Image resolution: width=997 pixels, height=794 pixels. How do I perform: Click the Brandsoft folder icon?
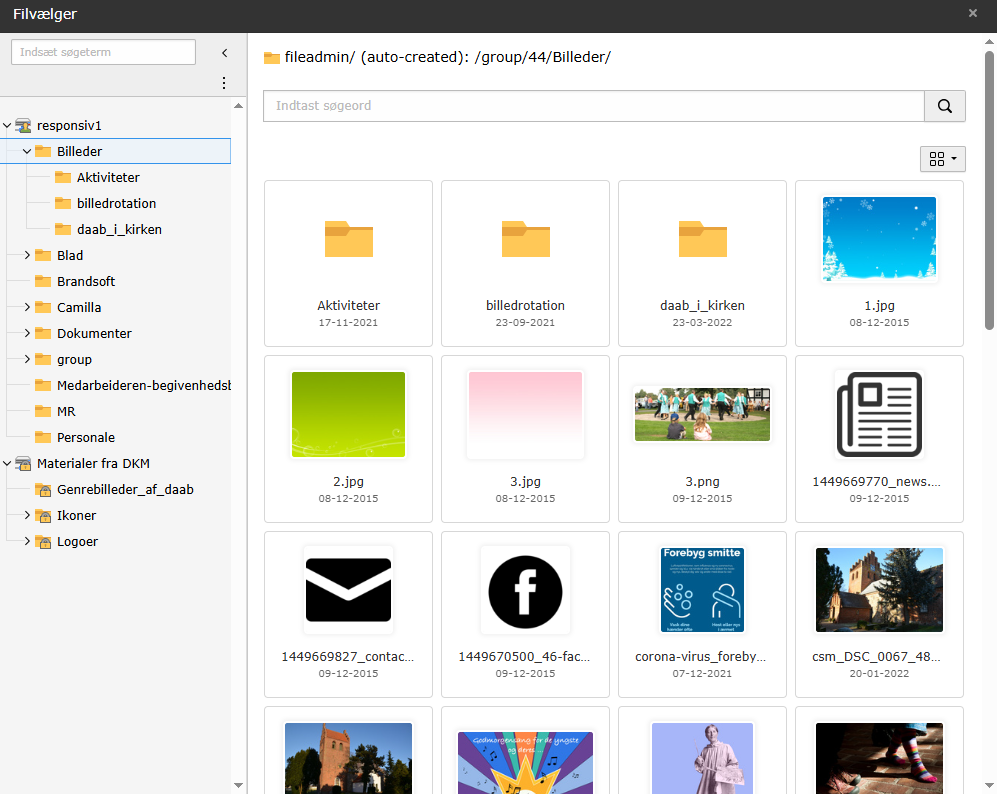click(x=43, y=282)
